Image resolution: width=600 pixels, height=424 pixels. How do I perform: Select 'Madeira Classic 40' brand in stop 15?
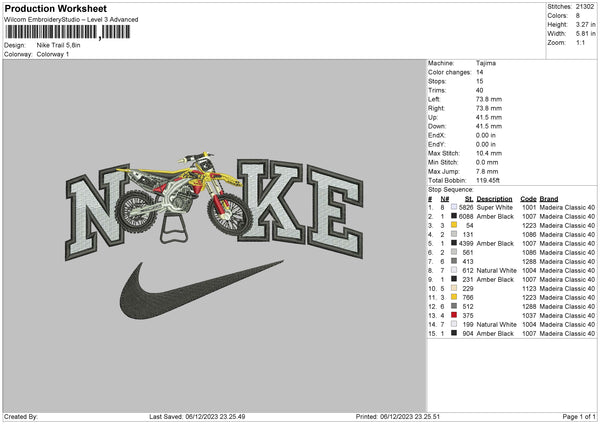coord(567,333)
